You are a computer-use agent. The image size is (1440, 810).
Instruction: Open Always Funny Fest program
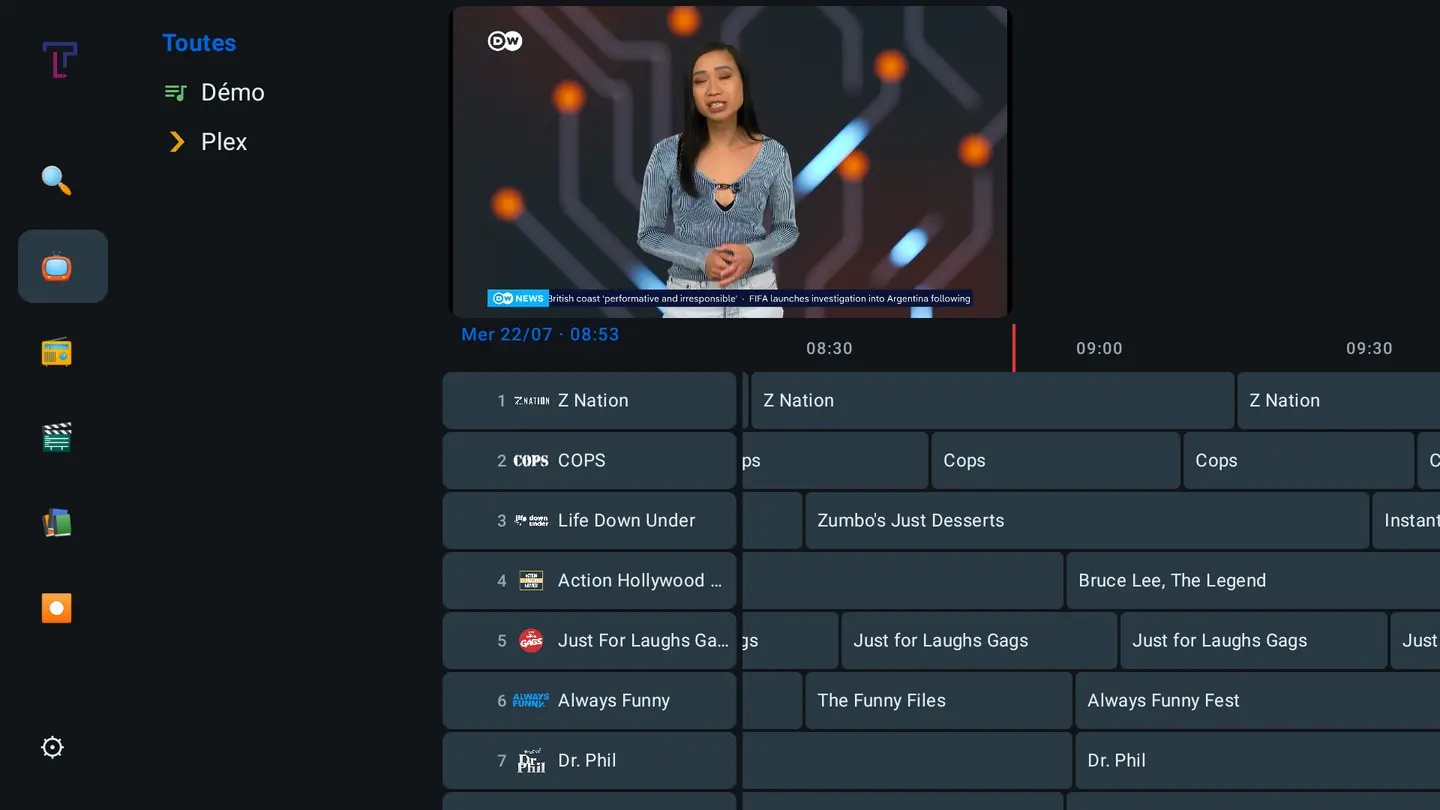point(1258,700)
